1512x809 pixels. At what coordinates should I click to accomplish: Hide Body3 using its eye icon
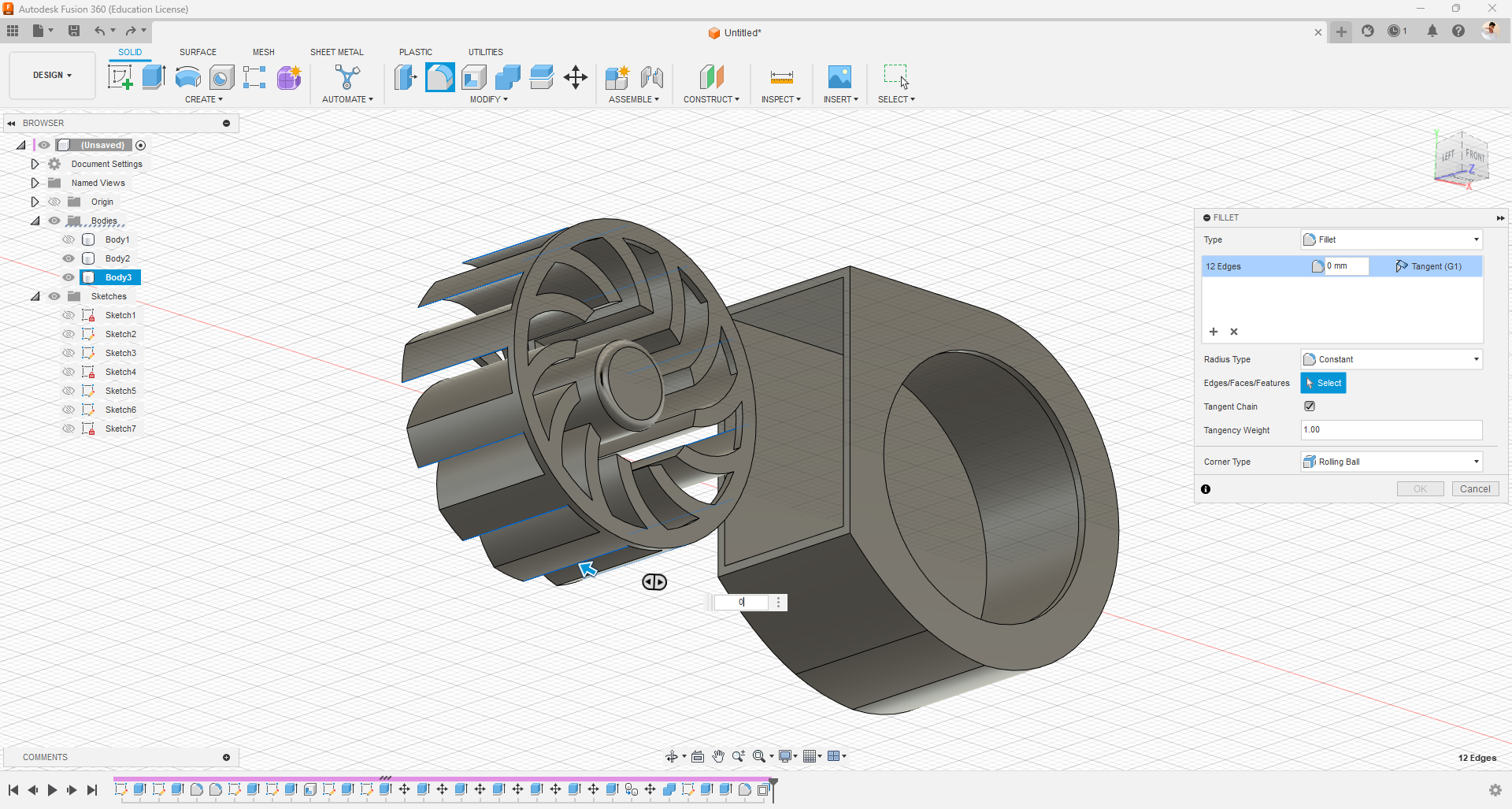69,277
